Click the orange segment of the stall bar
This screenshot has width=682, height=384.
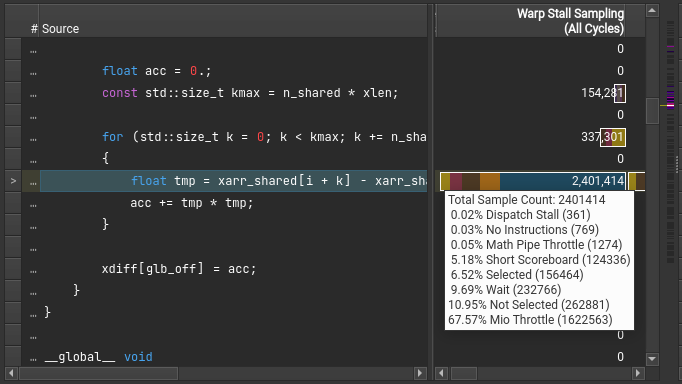pos(490,181)
